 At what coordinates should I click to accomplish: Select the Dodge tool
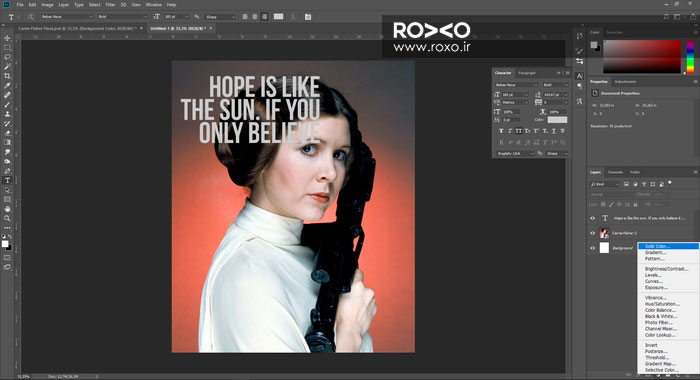(x=7, y=161)
